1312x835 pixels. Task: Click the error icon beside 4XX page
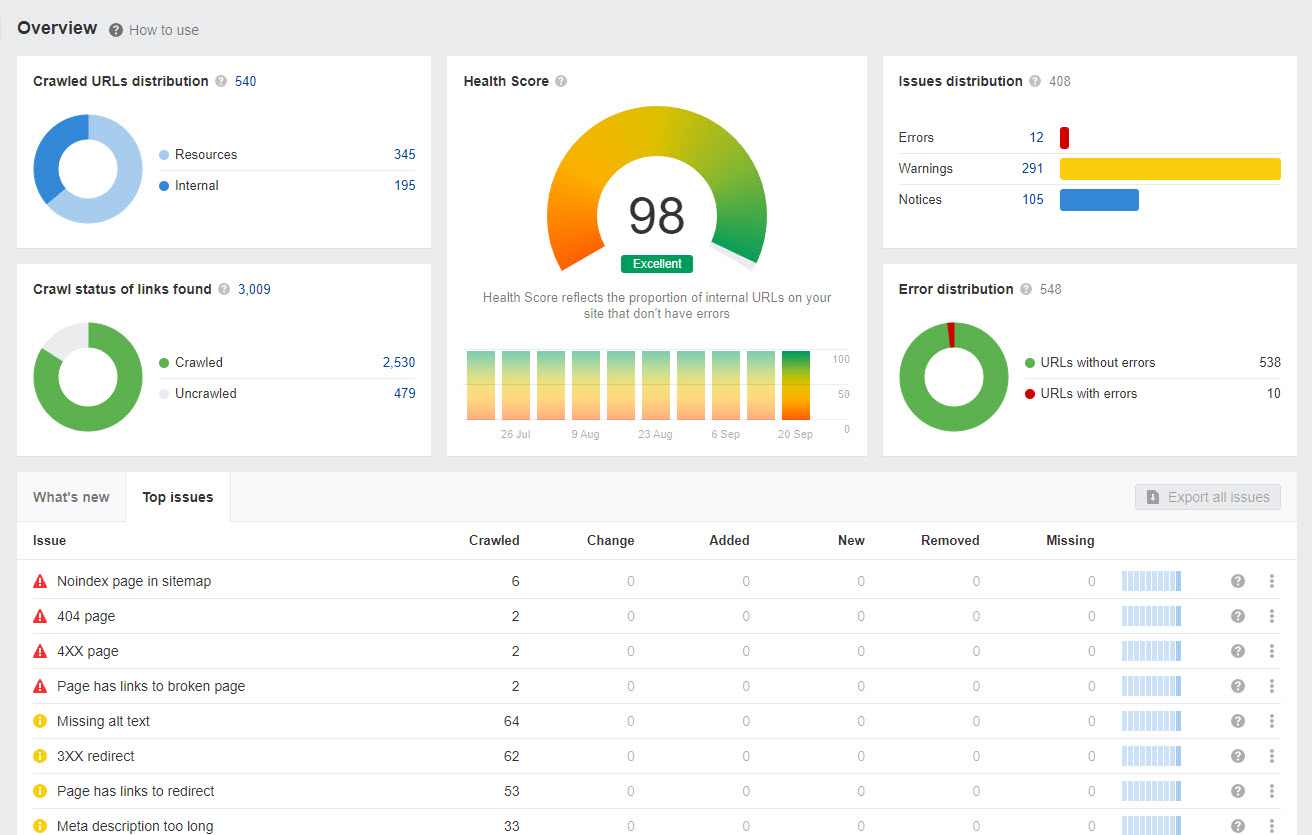click(x=40, y=651)
